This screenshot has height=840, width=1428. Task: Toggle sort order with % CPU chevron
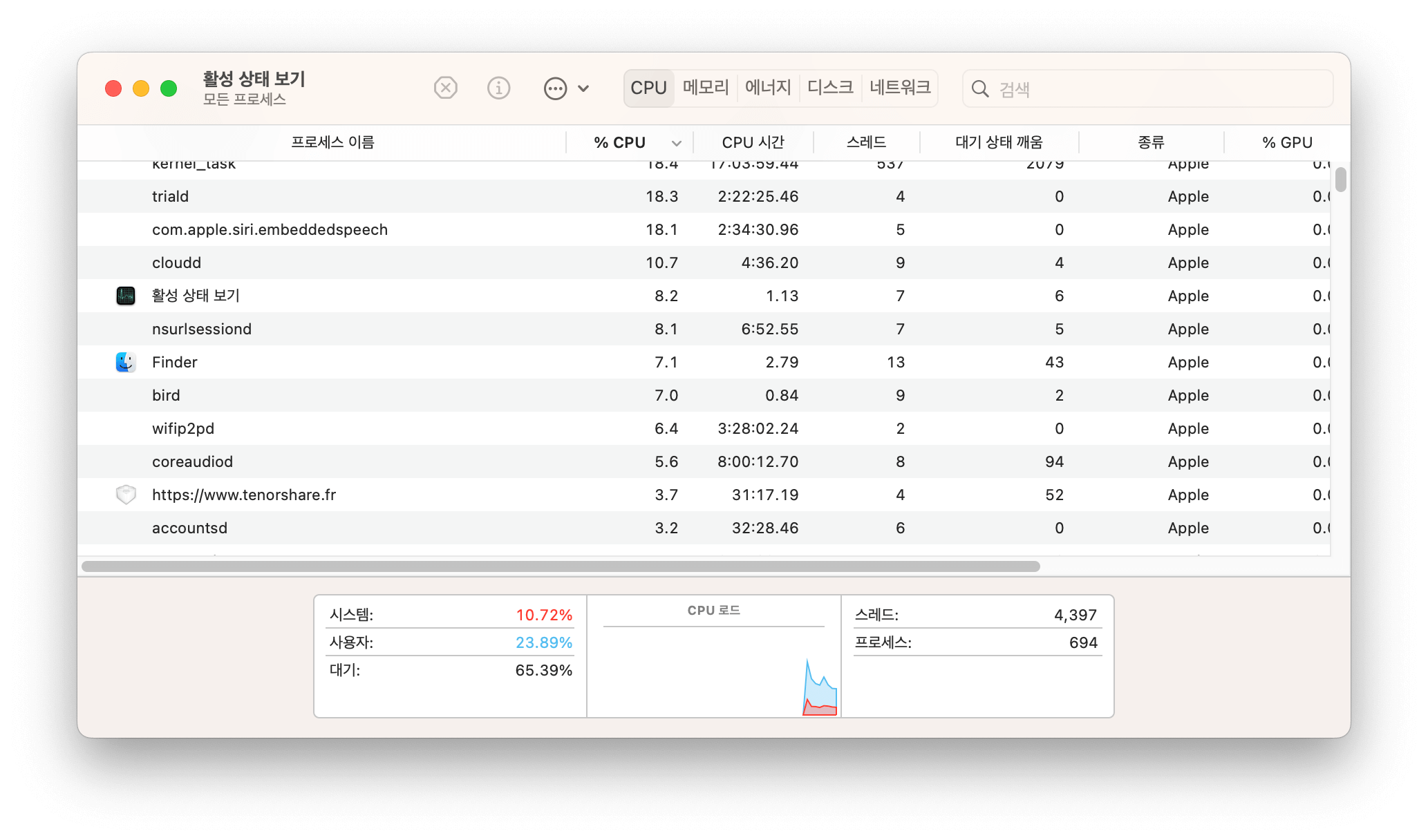click(x=677, y=143)
